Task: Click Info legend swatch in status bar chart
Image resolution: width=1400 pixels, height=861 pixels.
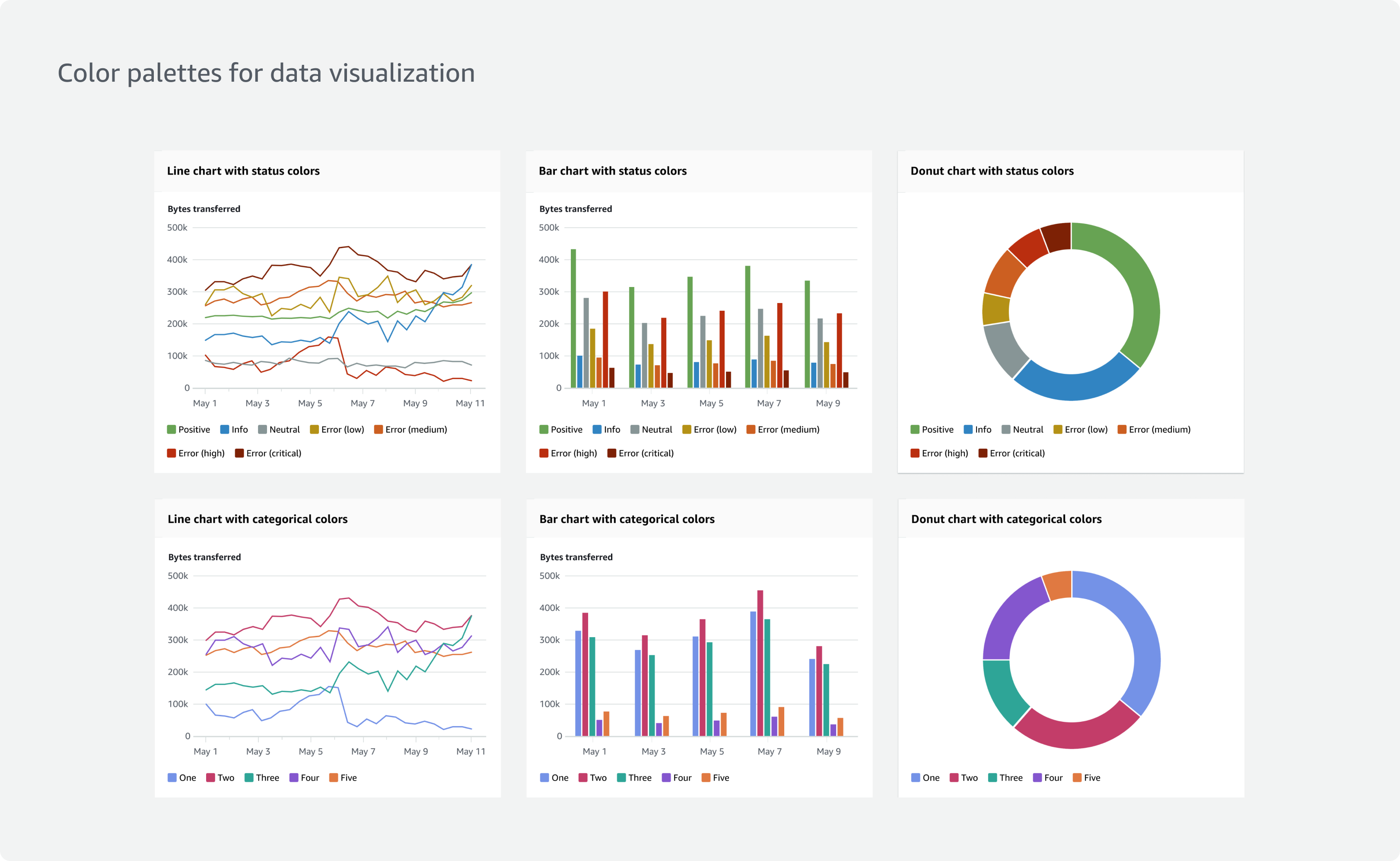Action: click(597, 429)
